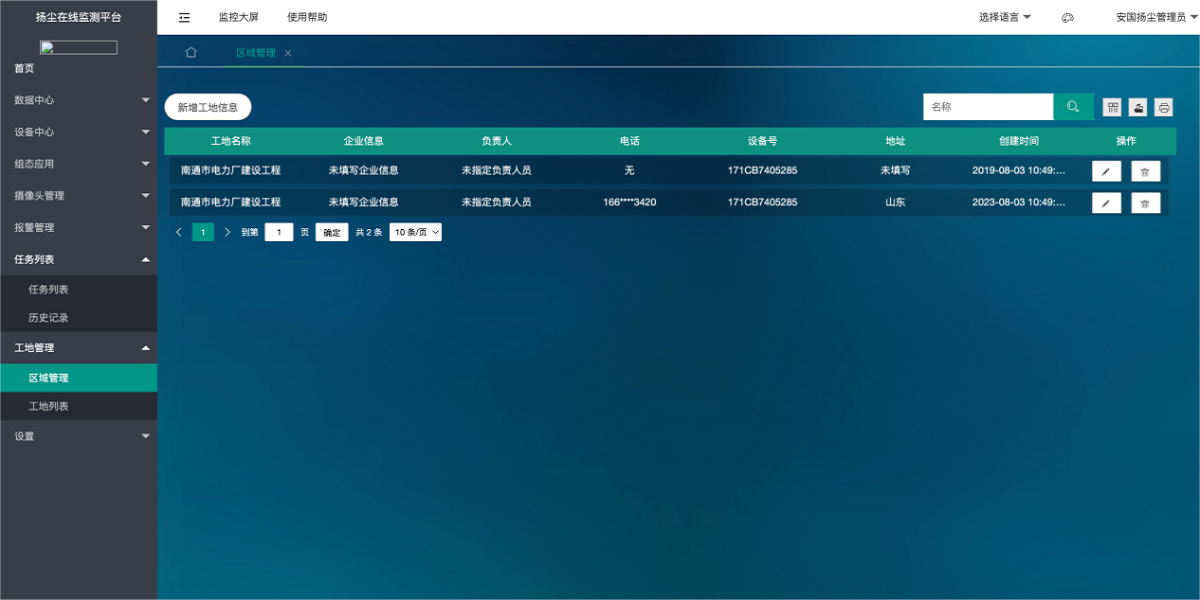Click the green search magnifier button
This screenshot has width=1200, height=600.
coord(1073,107)
